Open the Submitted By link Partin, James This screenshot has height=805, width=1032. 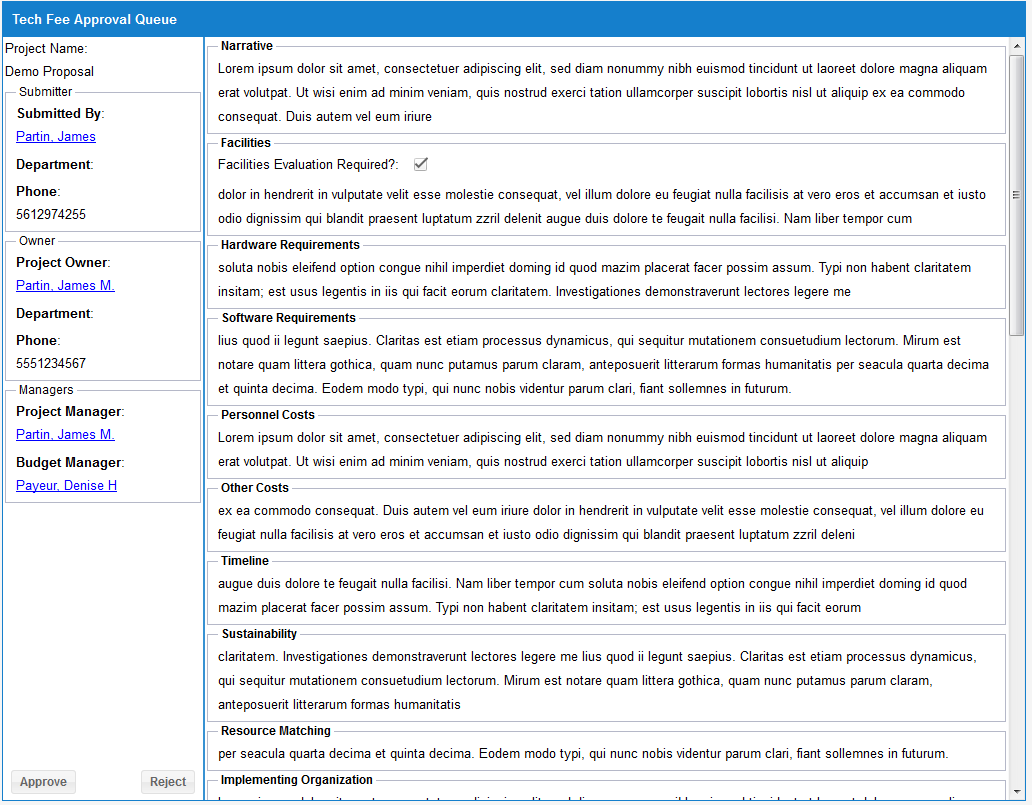[x=56, y=137]
